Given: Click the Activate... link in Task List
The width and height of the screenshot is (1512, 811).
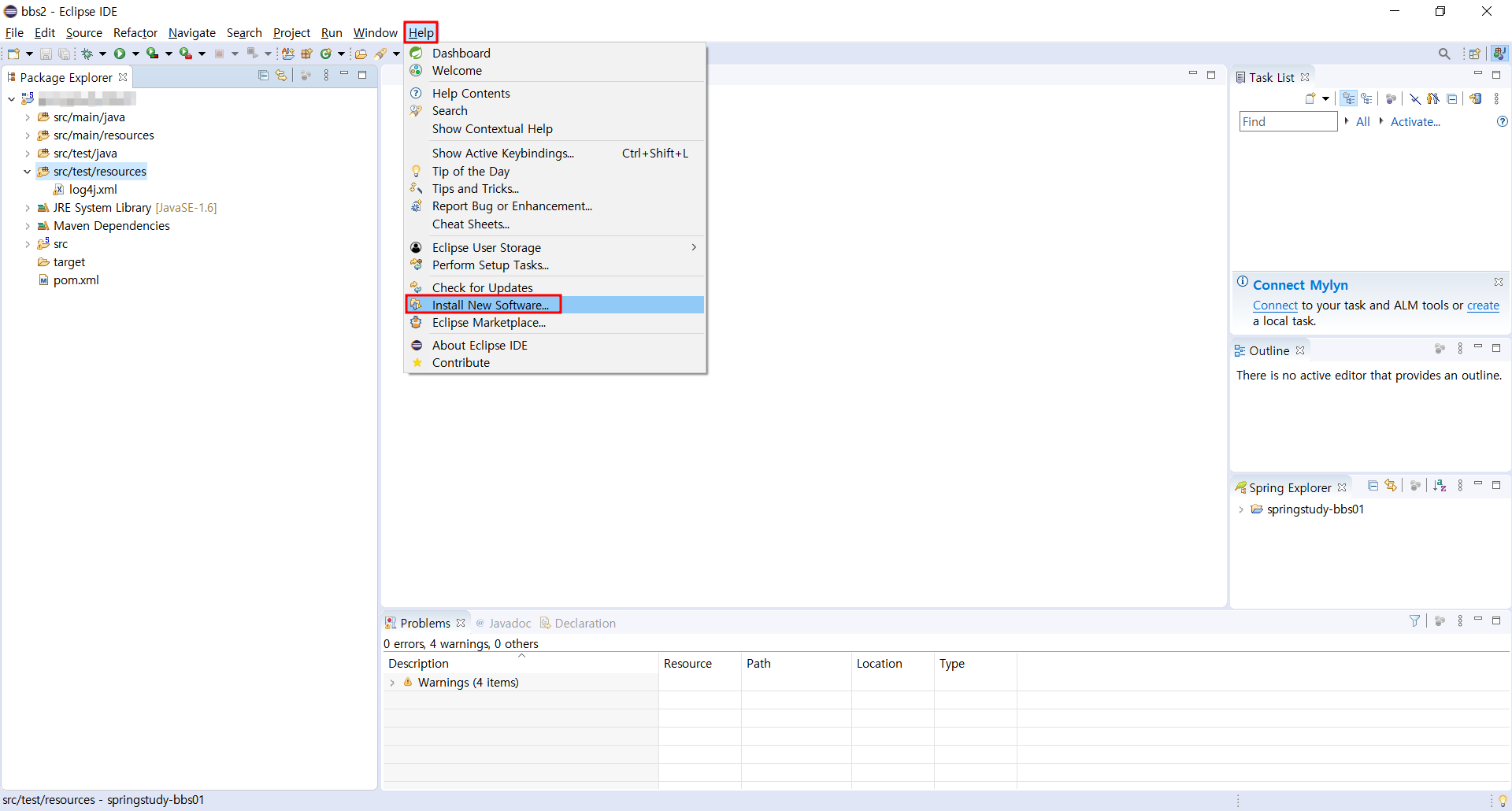Looking at the screenshot, I should 1415,121.
